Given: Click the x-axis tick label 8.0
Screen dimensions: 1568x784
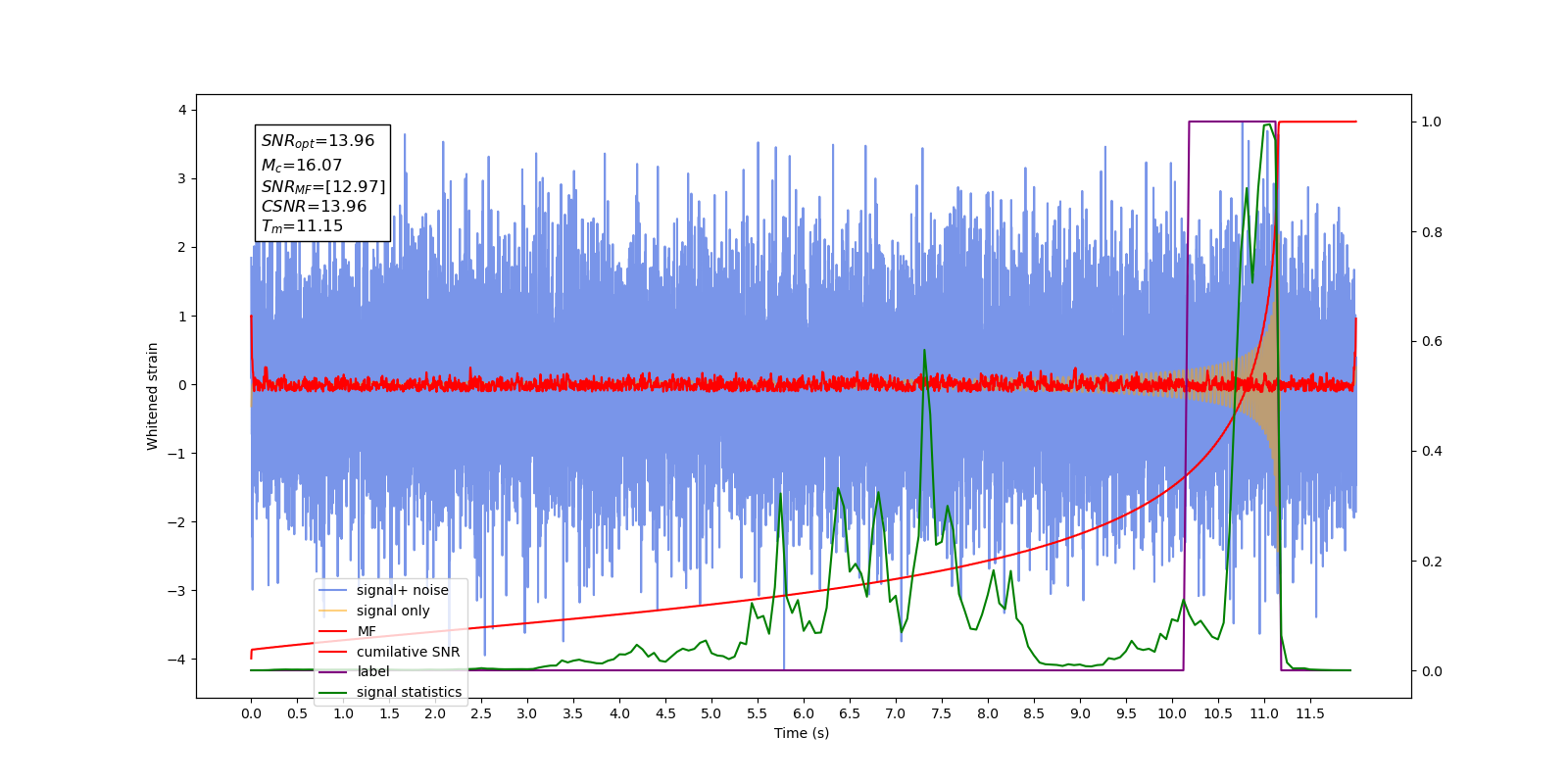Looking at the screenshot, I should click(x=988, y=713).
